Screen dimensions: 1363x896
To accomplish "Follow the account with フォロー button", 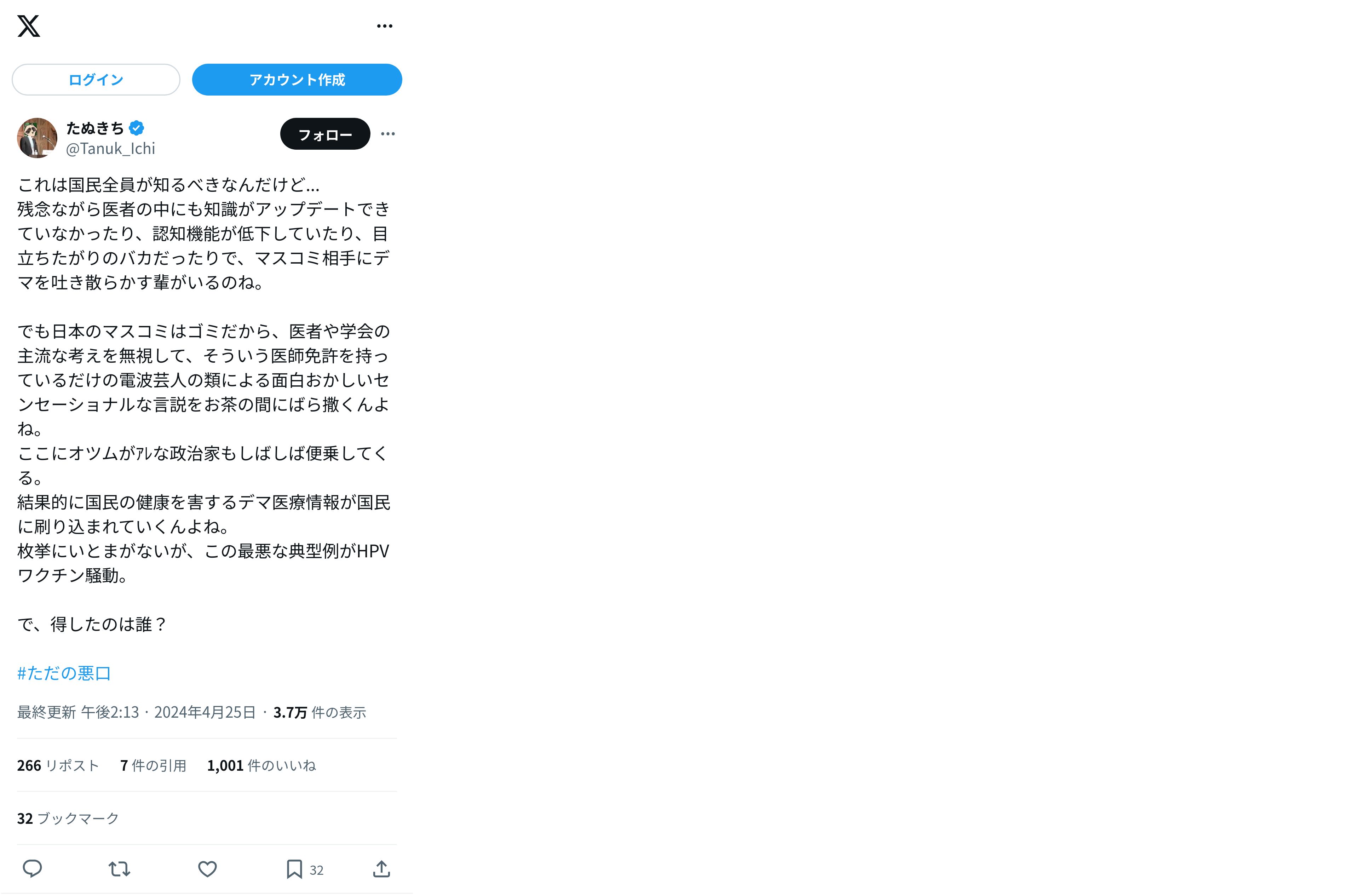I will tap(325, 134).
